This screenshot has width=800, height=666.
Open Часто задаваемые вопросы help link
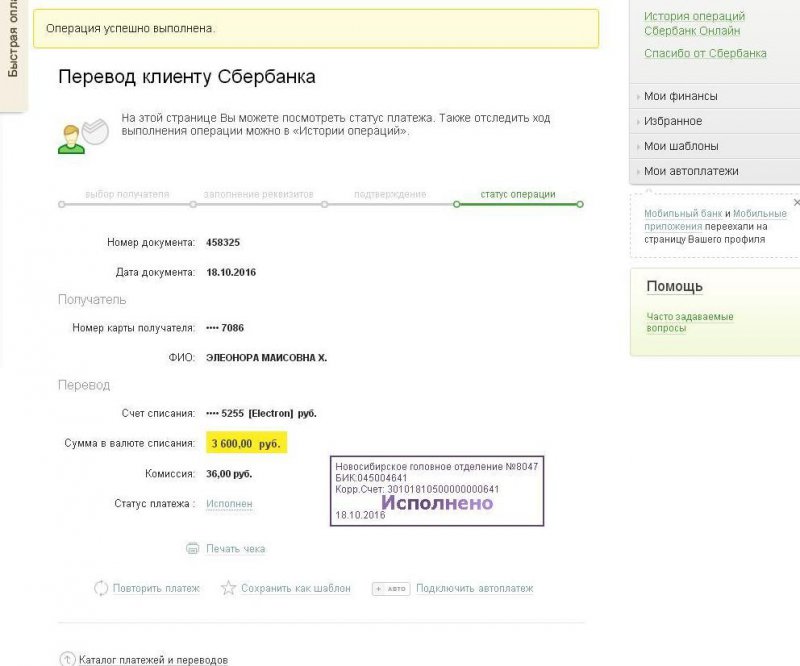(690, 322)
